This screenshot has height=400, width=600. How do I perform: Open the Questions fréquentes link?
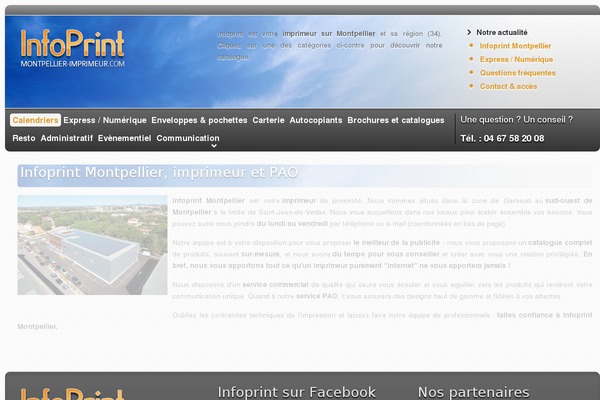click(518, 73)
